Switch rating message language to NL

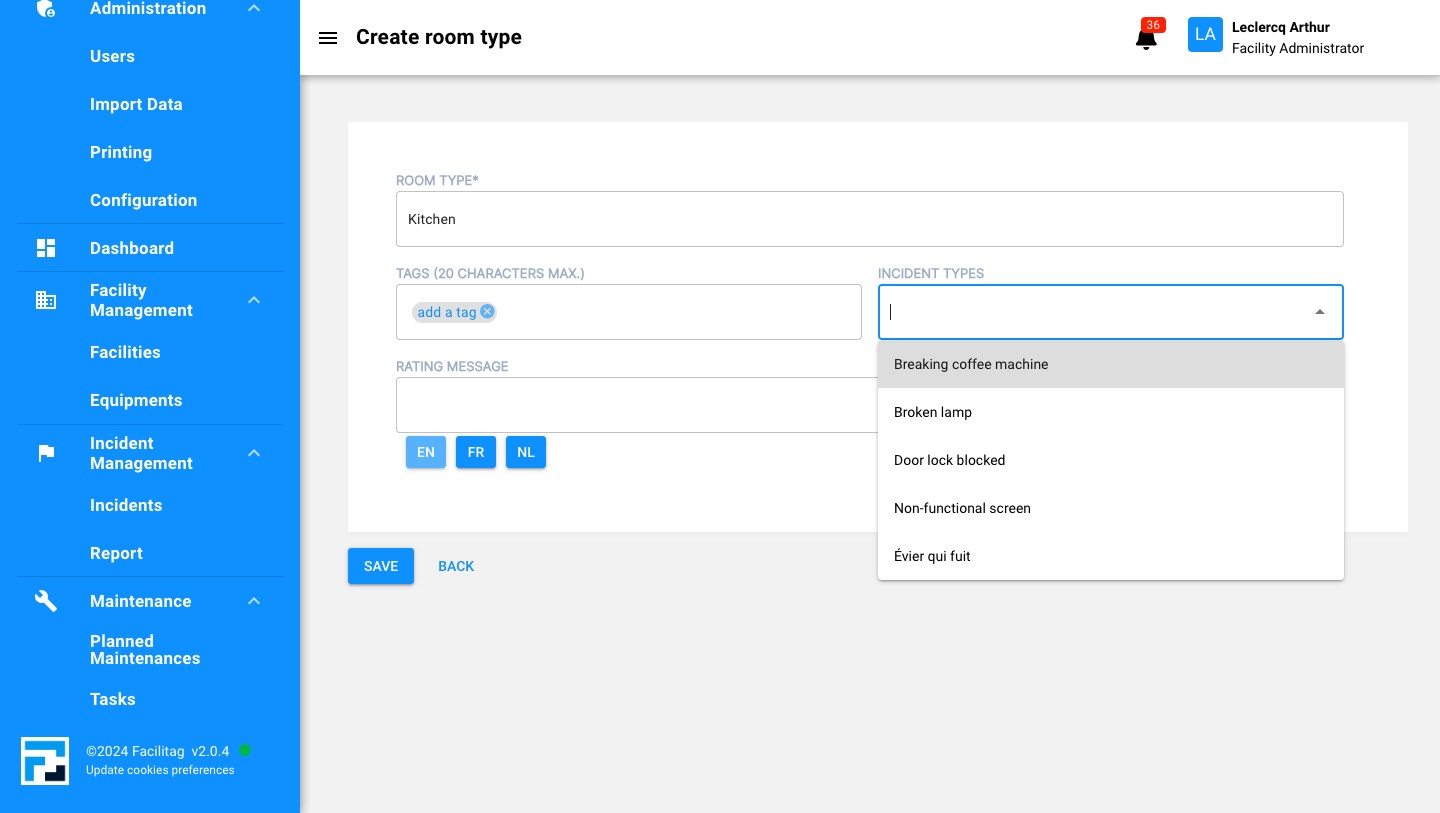pos(526,452)
